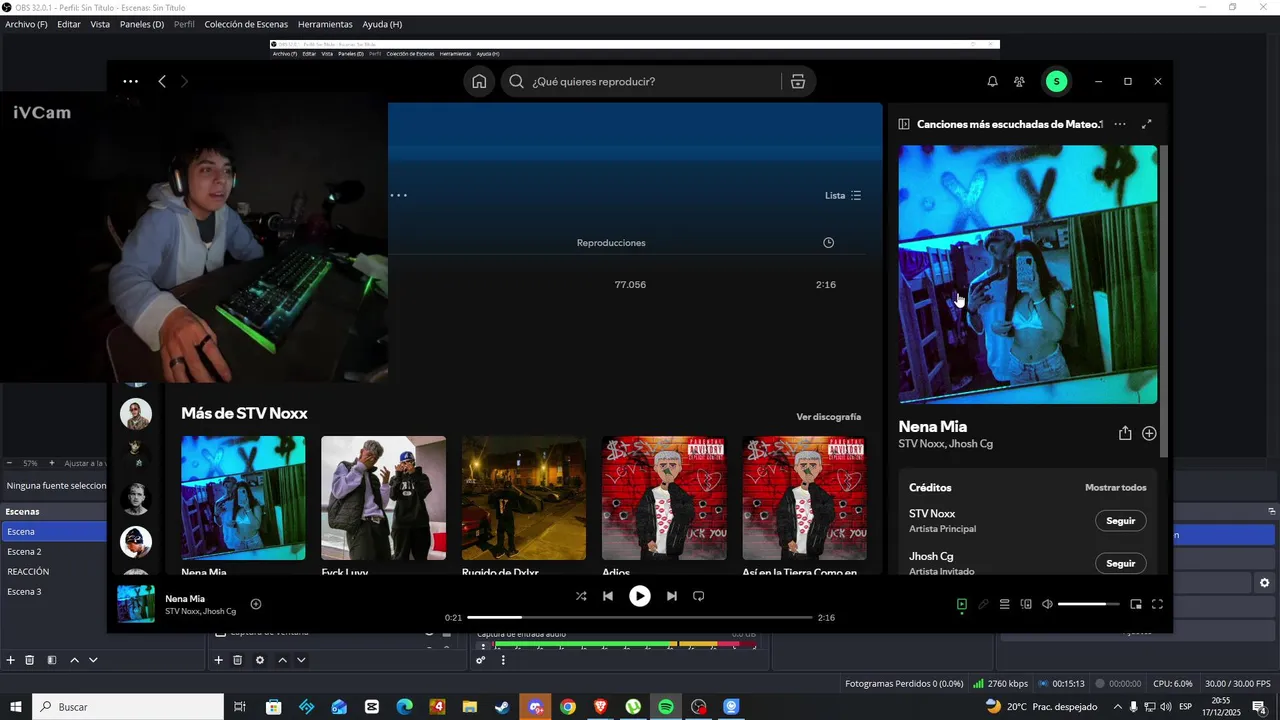Open OBS Archivo menu
The width and height of the screenshot is (1280, 720).
coord(26,24)
